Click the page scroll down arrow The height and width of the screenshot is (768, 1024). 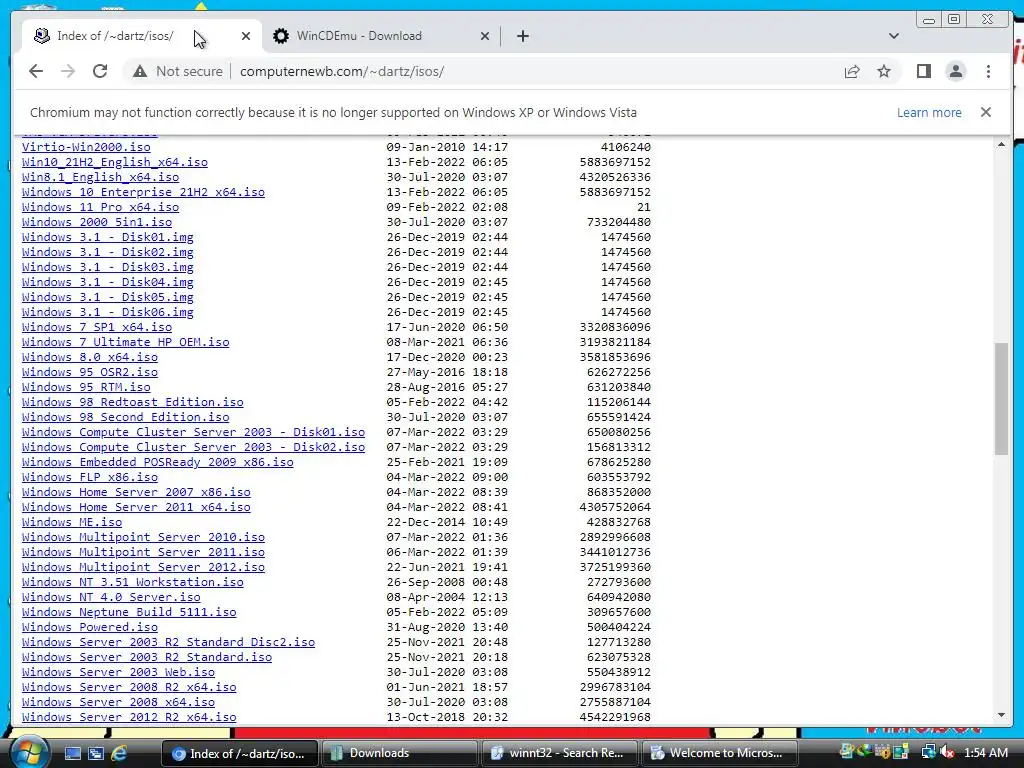[x=1001, y=715]
